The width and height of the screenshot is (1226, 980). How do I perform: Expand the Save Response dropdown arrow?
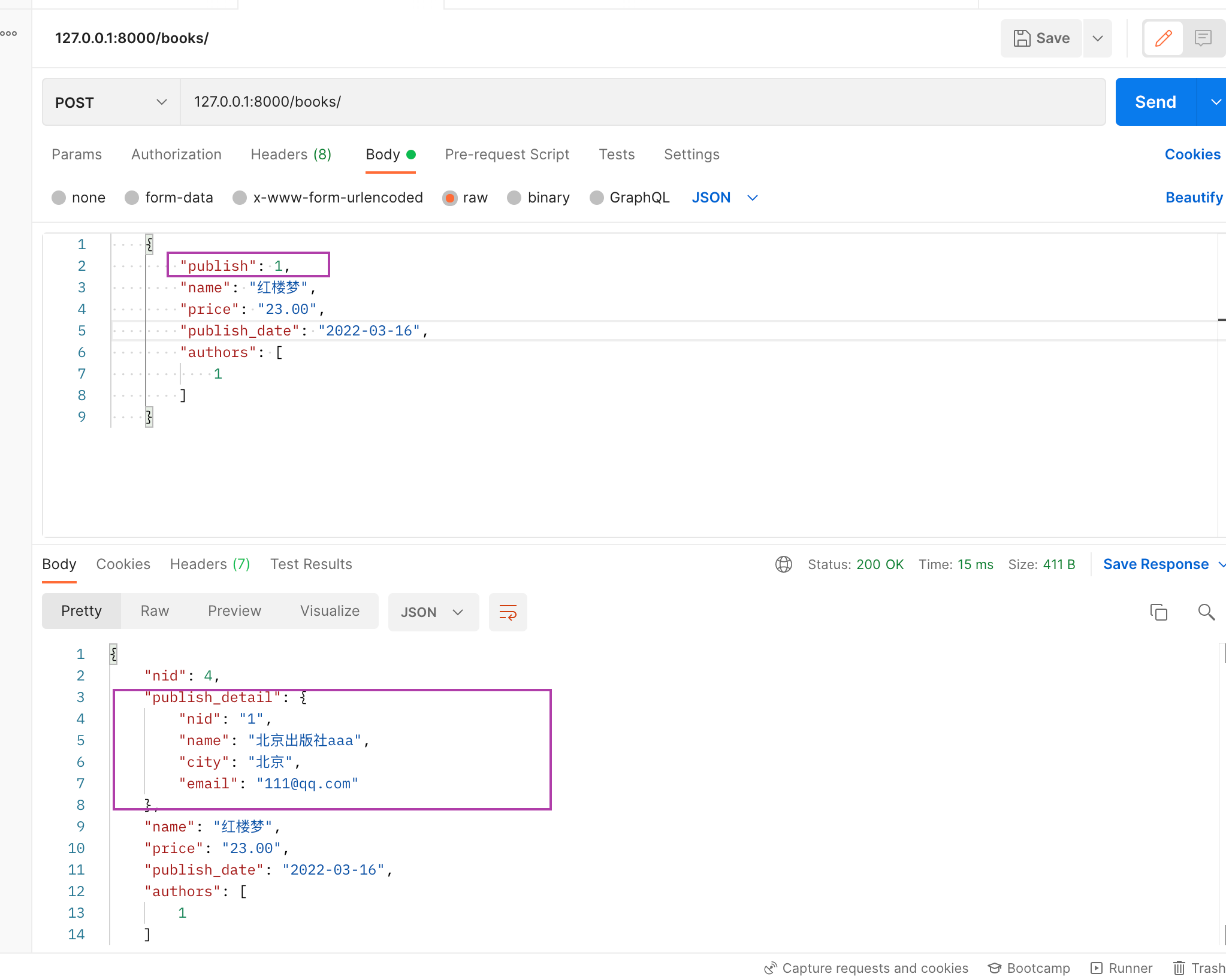[x=1221, y=564]
